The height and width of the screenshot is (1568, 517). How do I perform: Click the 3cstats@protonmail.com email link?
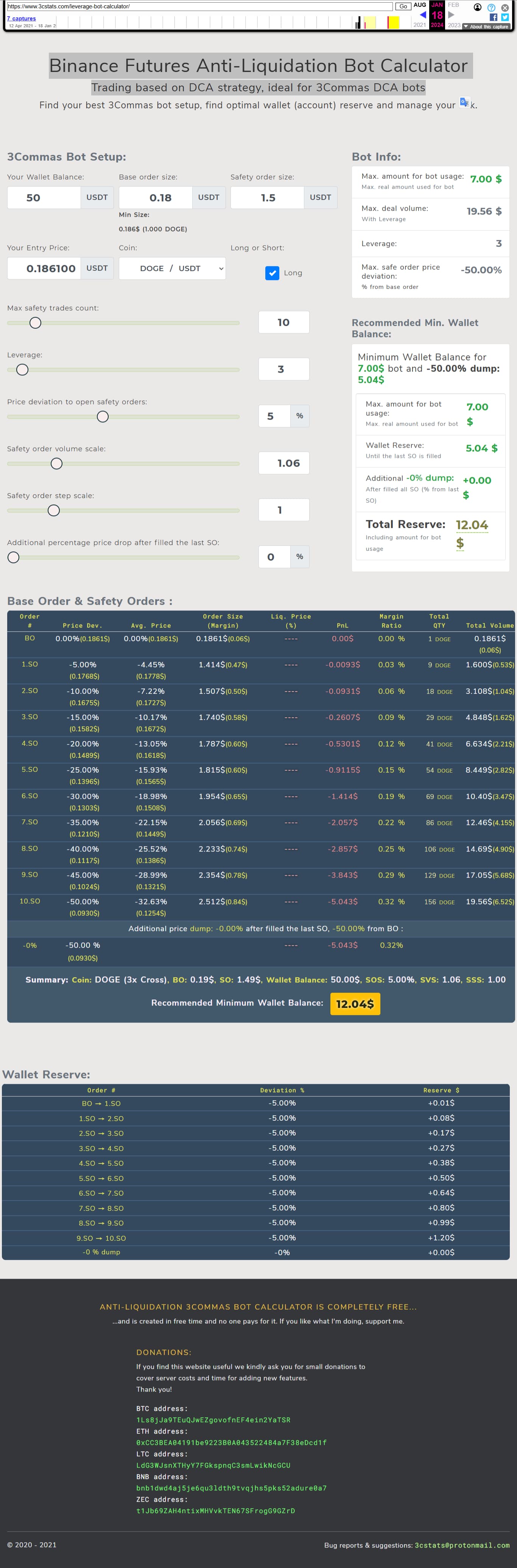(x=462, y=1545)
